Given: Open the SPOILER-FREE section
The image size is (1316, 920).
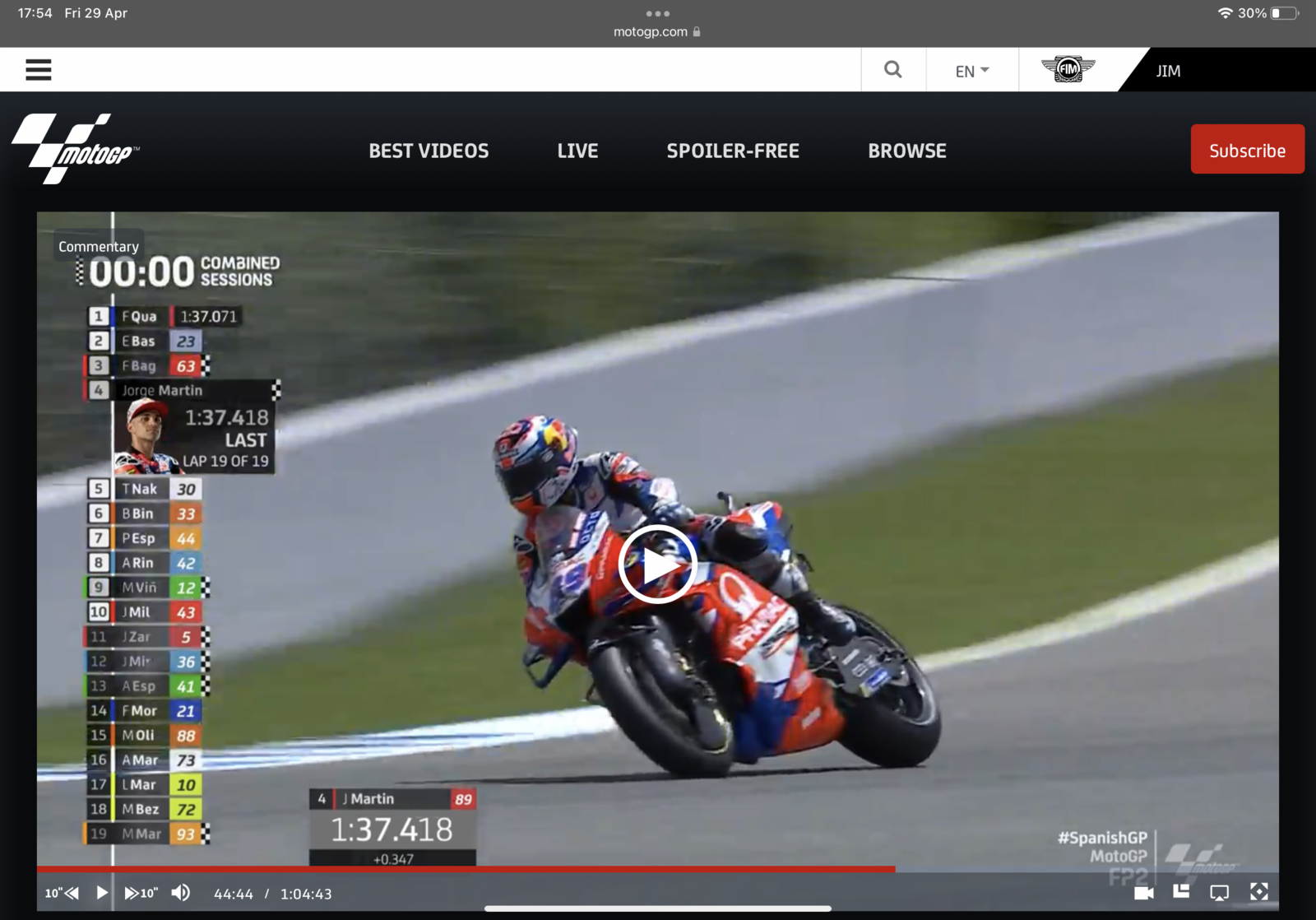Looking at the screenshot, I should (x=733, y=151).
